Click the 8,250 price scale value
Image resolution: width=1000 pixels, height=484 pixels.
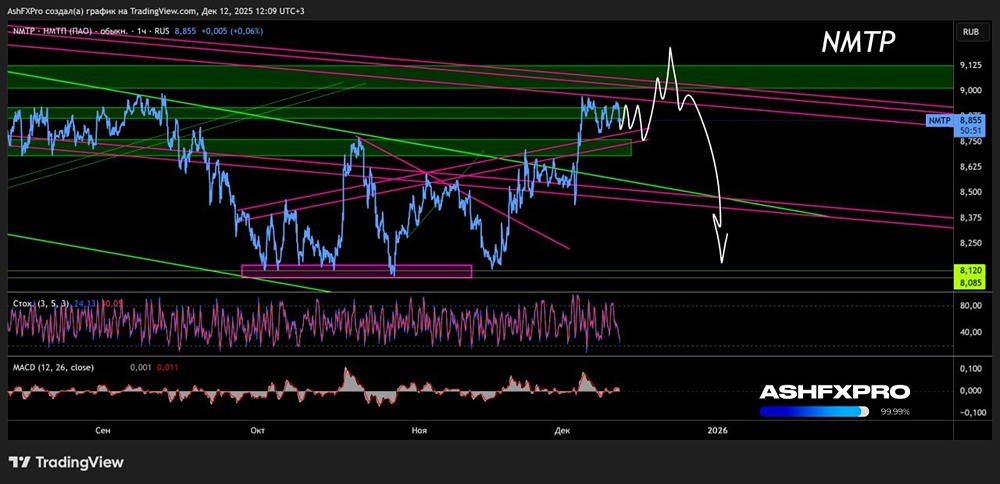970,243
